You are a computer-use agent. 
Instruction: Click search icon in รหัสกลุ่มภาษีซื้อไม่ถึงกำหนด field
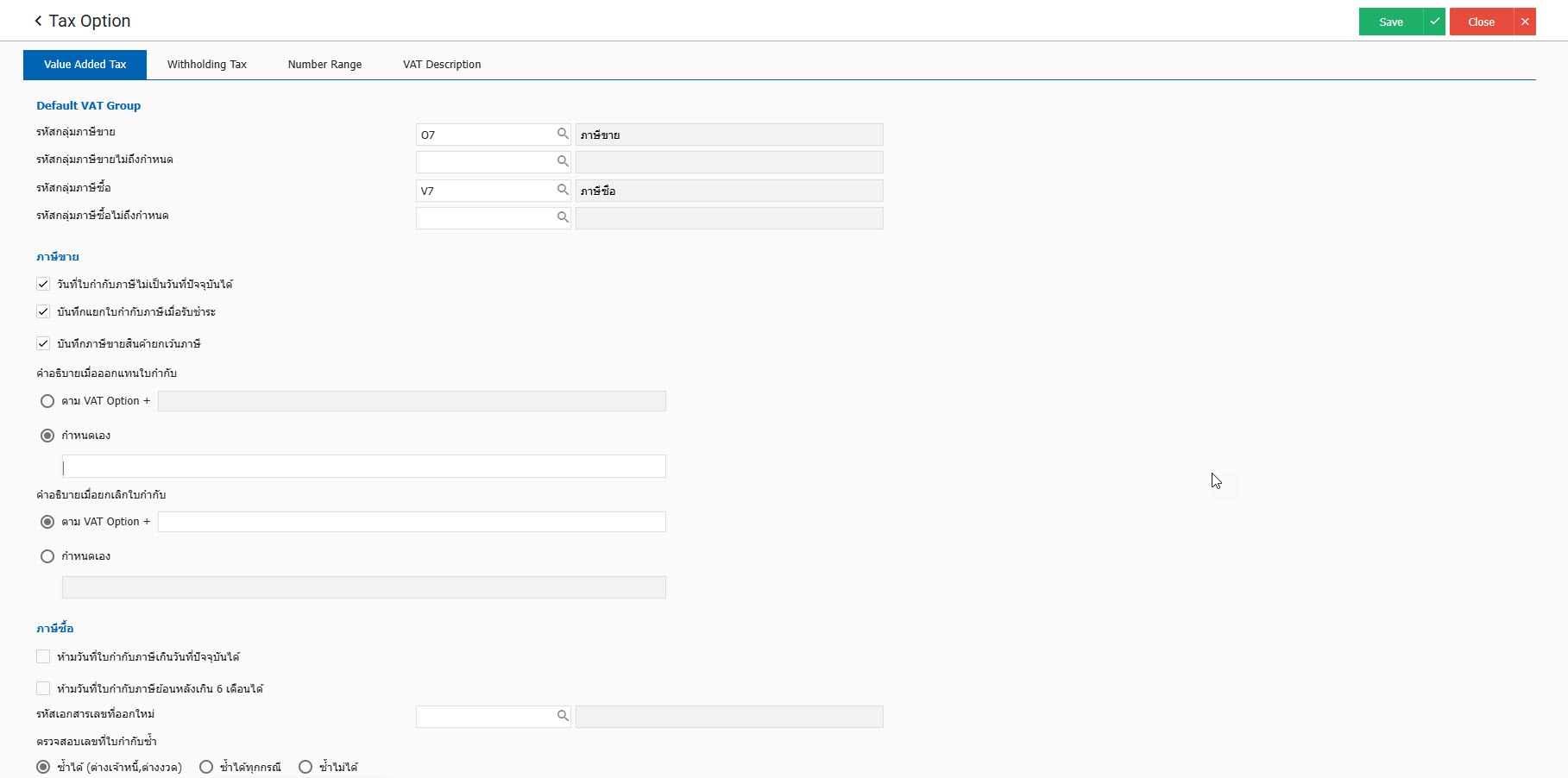pos(563,217)
